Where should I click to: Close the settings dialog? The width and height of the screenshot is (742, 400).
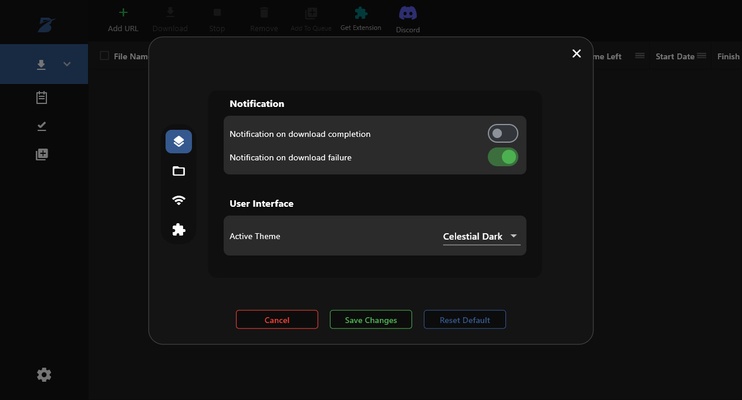click(x=576, y=53)
